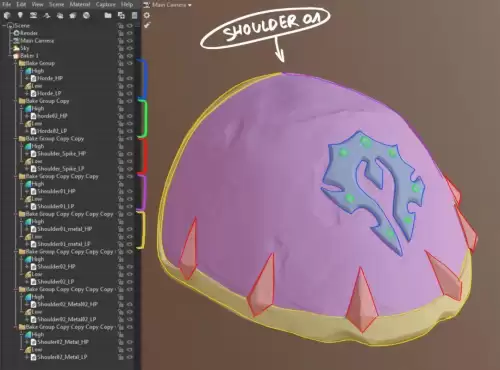Toggle lock on Shoulder_Spike_LP
Viewport: 500px width, 370px height.
coord(121,169)
